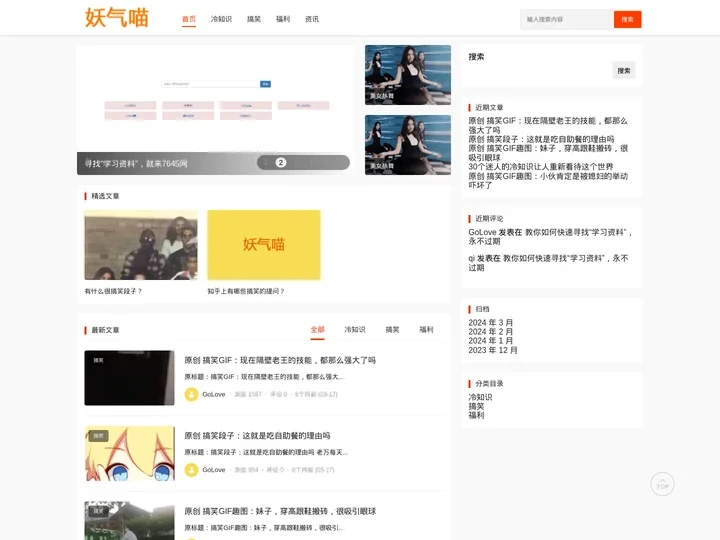Select the 搞笑 tab in 最新文章
720x540 pixels.
point(392,330)
